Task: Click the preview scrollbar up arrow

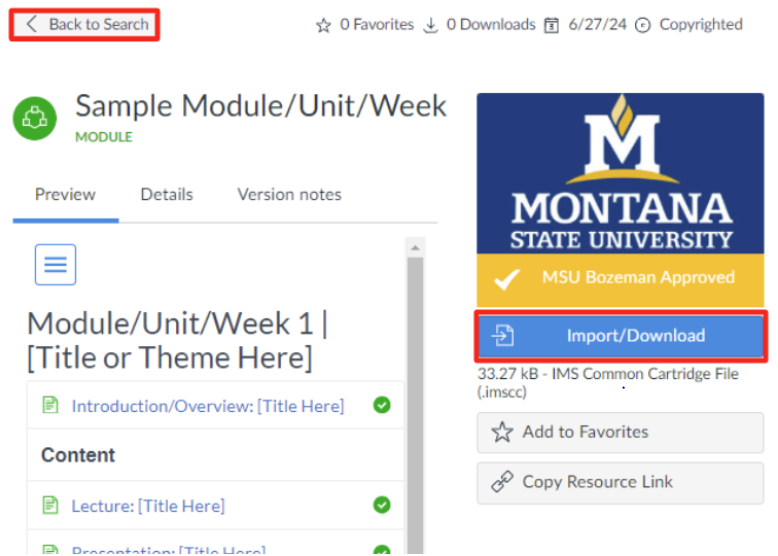Action: (x=415, y=246)
